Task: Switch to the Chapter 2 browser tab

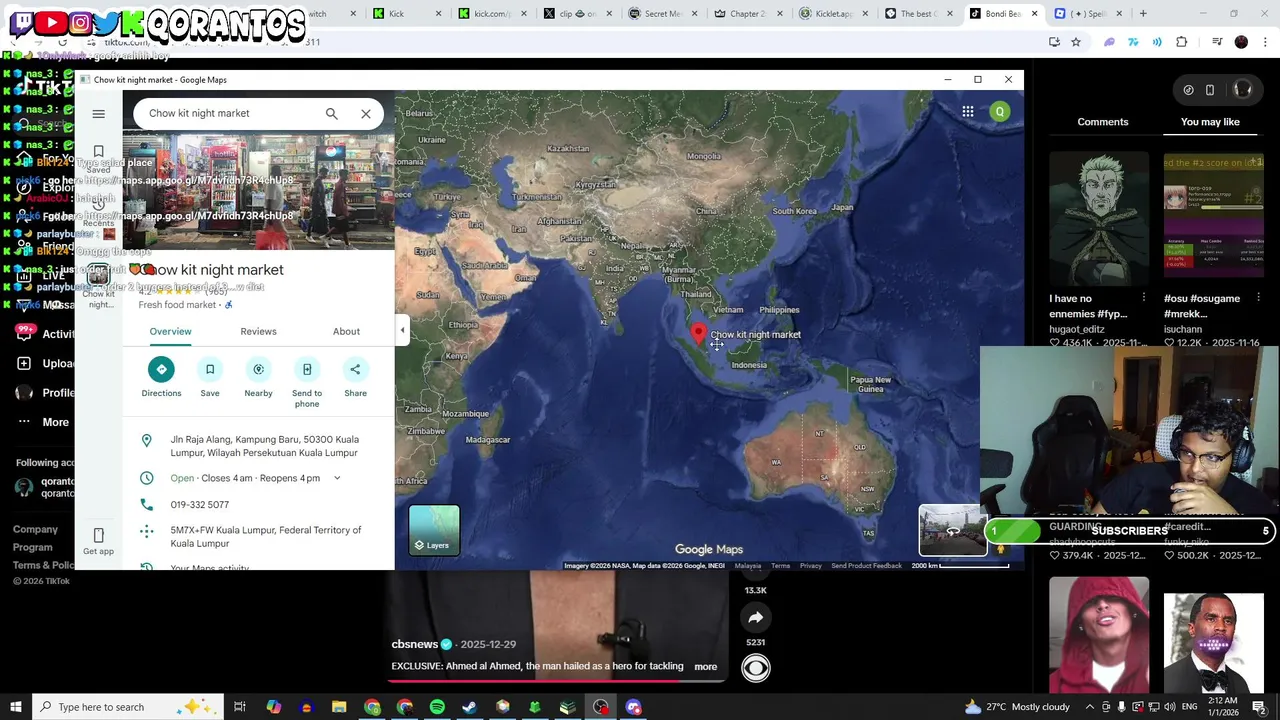Action: pos(747,14)
